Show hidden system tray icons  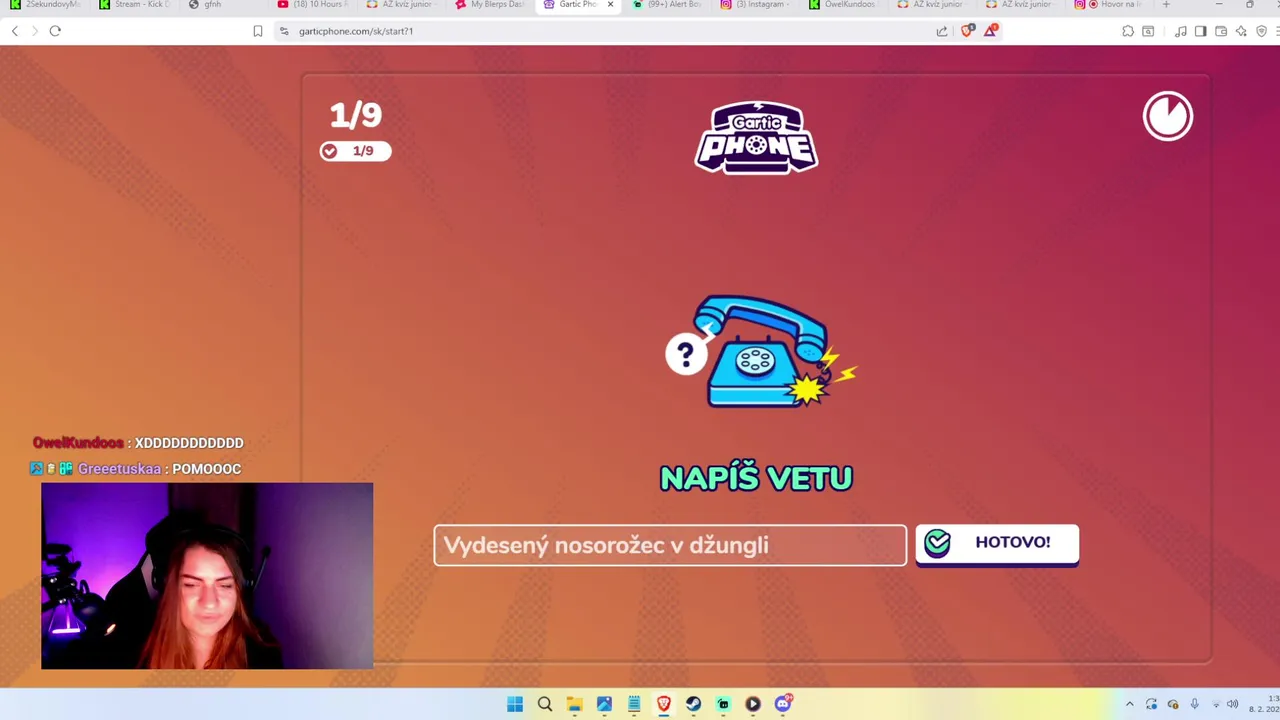1130,704
